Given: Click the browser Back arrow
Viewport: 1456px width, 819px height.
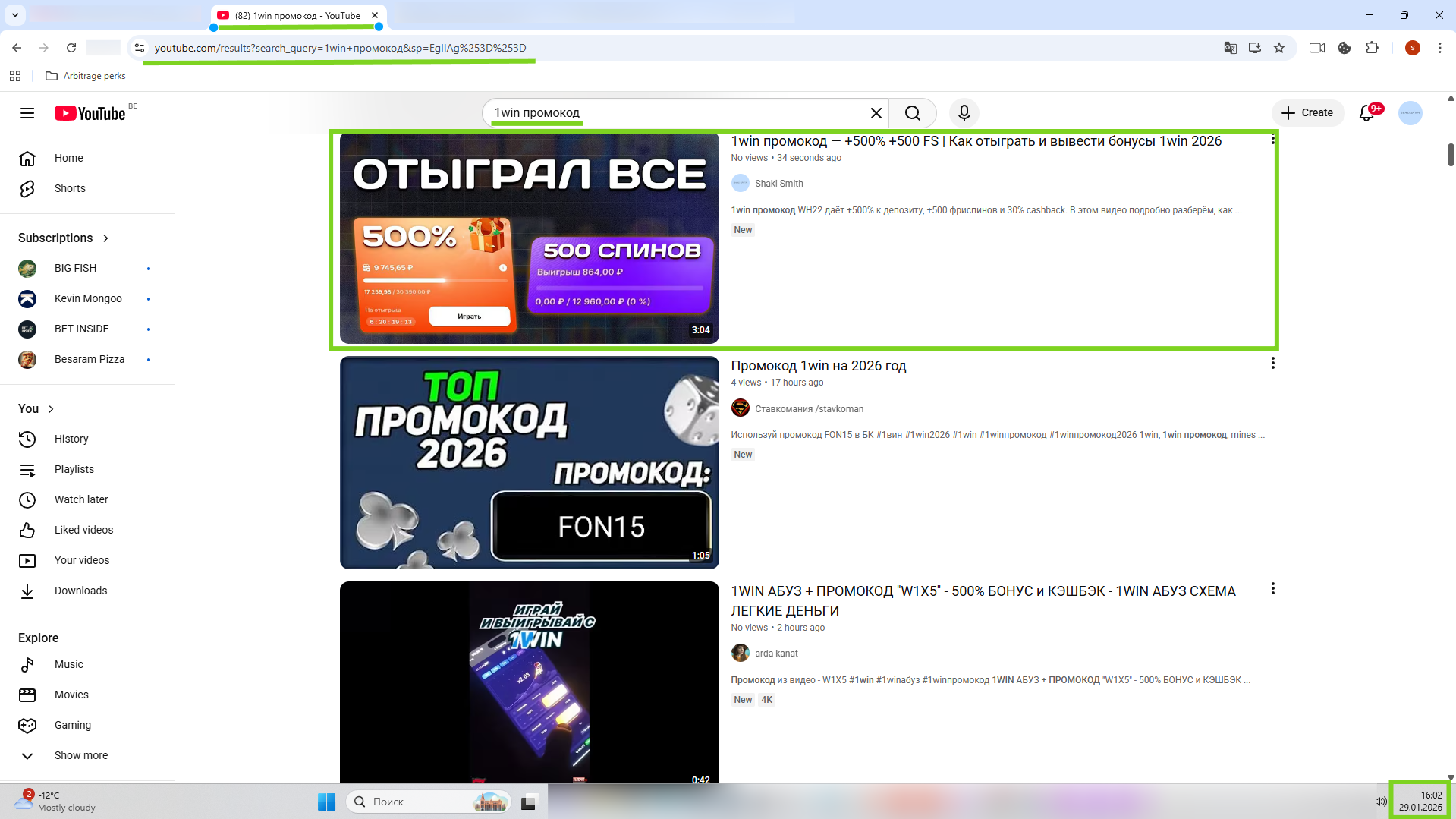Looking at the screenshot, I should coord(17,48).
